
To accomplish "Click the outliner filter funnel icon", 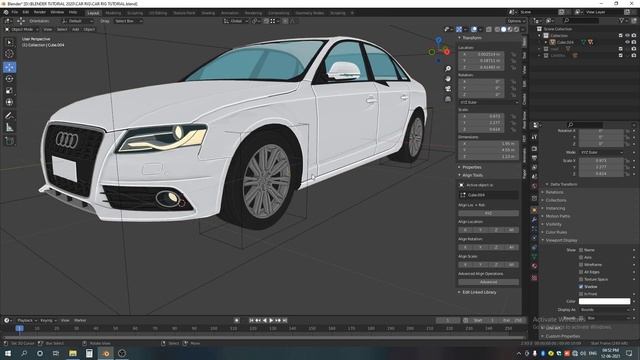I will pos(622,20).
